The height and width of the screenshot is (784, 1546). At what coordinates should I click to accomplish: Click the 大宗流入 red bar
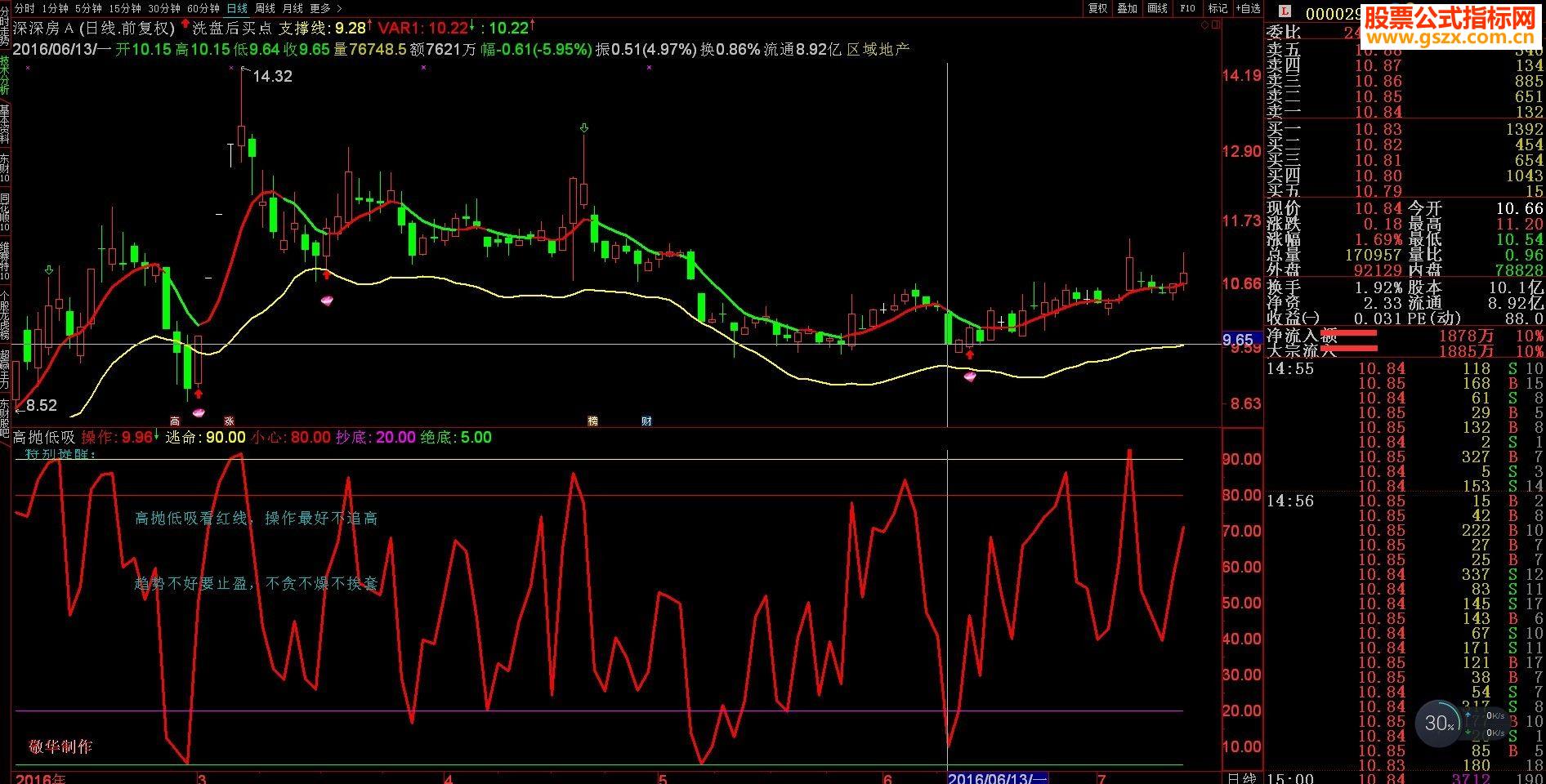pyautogui.click(x=1349, y=349)
